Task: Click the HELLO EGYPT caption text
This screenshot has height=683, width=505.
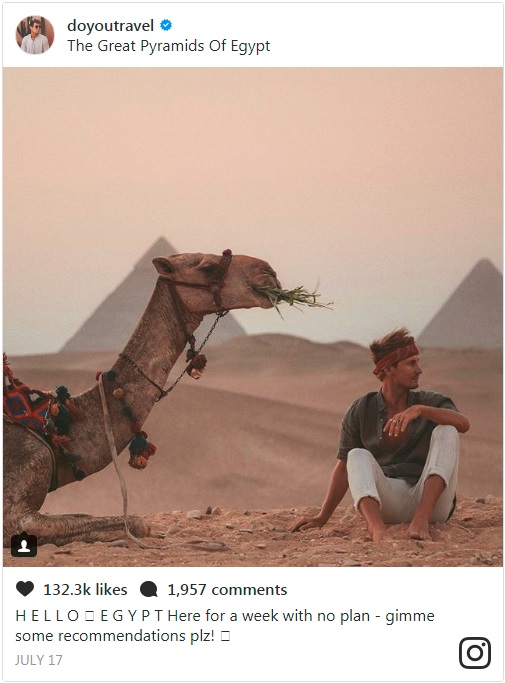Action: [x=89, y=615]
